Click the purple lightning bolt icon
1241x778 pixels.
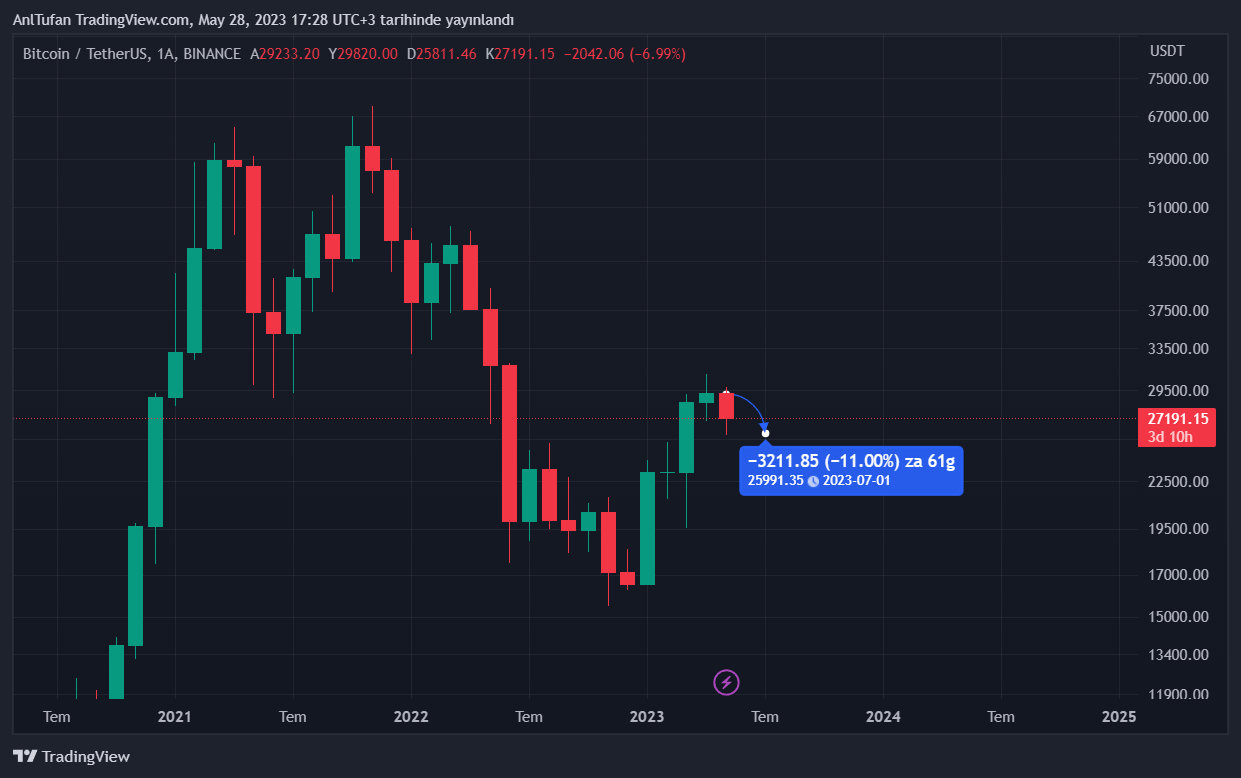[x=727, y=683]
